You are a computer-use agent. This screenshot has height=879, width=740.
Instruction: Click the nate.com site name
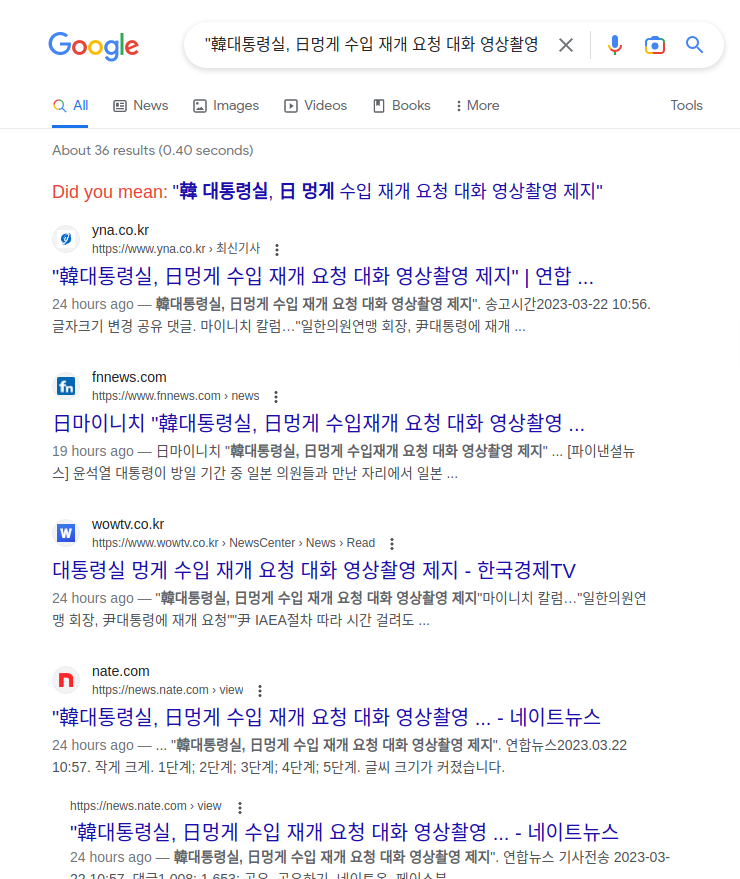pyautogui.click(x=121, y=671)
